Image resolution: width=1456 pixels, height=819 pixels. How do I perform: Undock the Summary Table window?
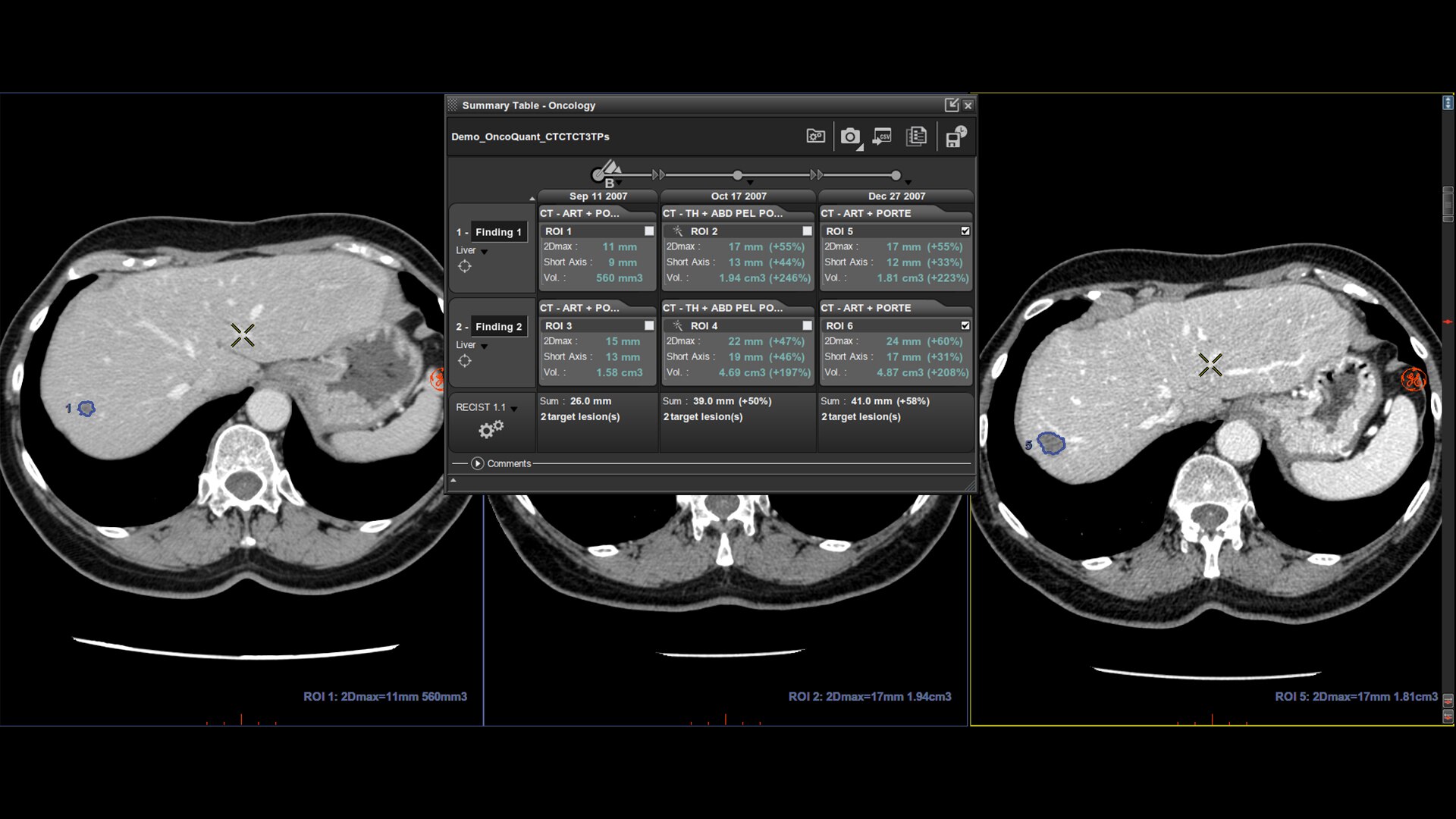tap(952, 105)
